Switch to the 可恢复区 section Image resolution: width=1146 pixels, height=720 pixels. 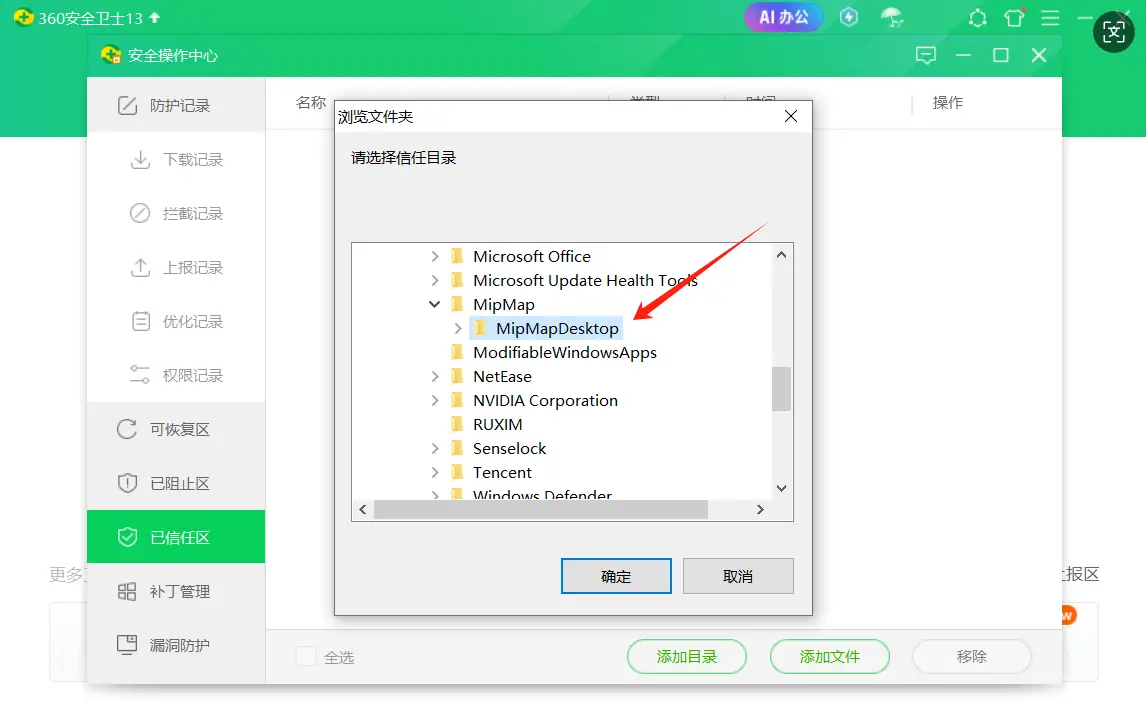point(178,430)
